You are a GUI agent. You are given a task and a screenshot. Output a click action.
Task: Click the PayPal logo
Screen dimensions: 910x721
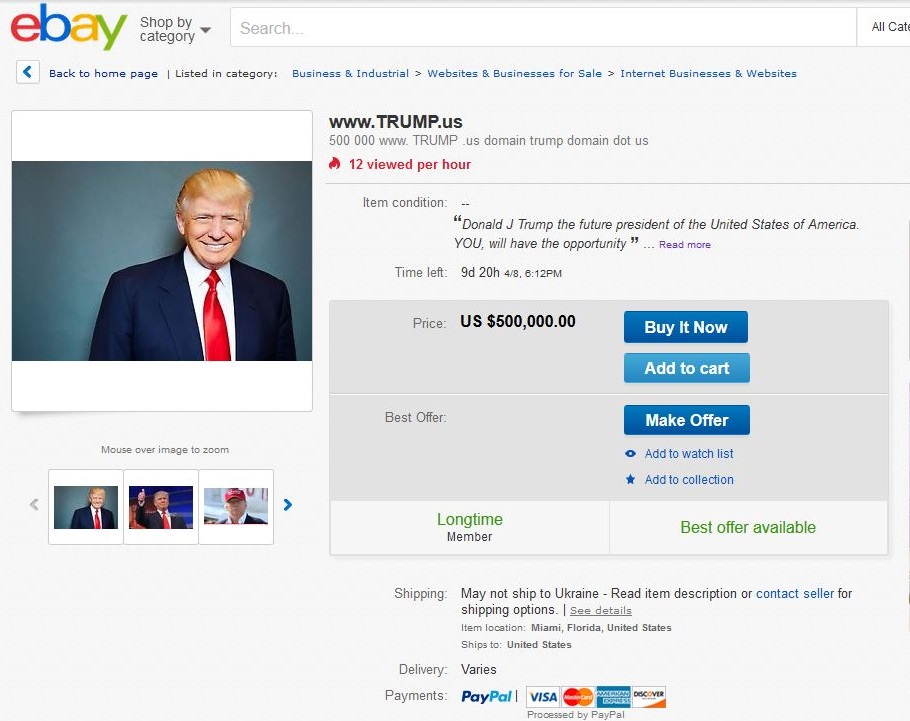[486, 696]
